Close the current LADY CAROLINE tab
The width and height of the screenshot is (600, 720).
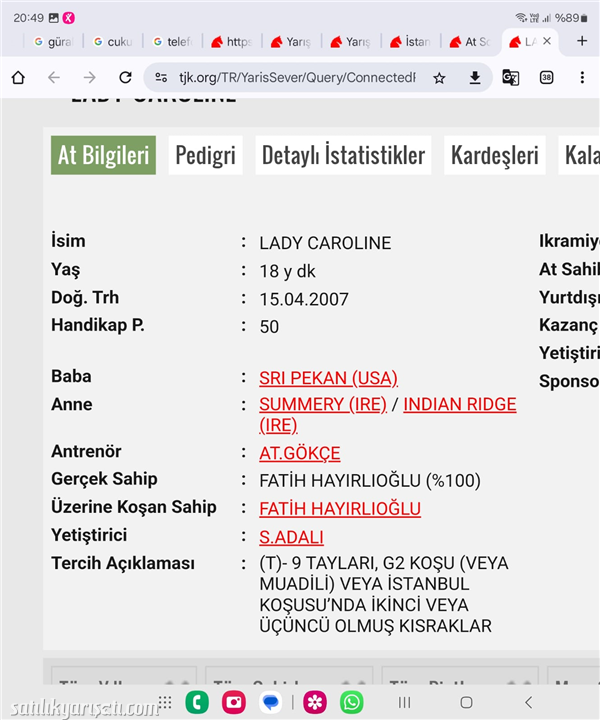point(547,41)
